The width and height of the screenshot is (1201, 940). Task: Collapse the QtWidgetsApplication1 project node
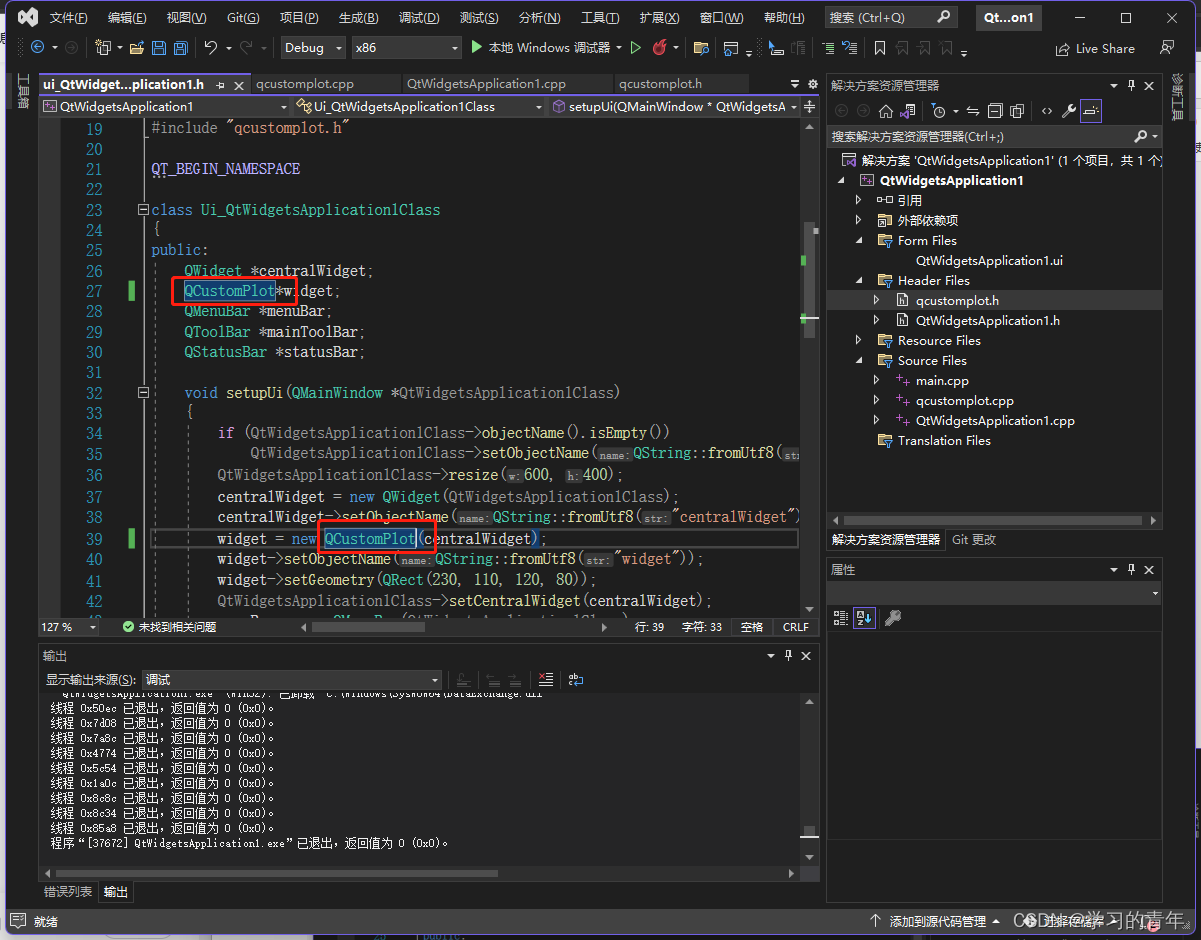point(841,181)
